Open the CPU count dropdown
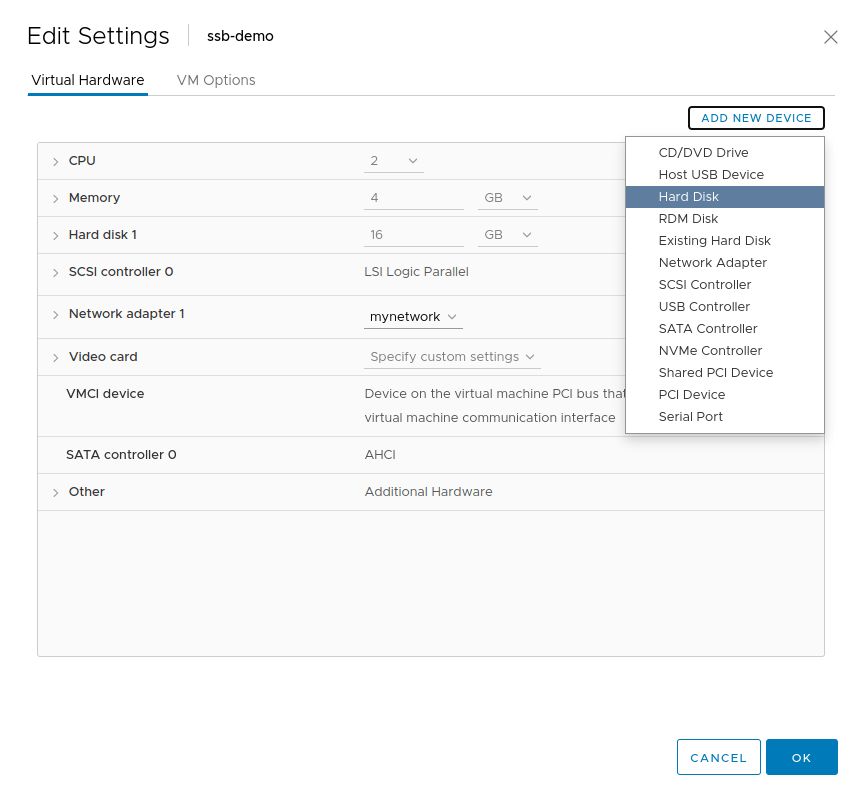This screenshot has width=862, height=799. point(393,160)
